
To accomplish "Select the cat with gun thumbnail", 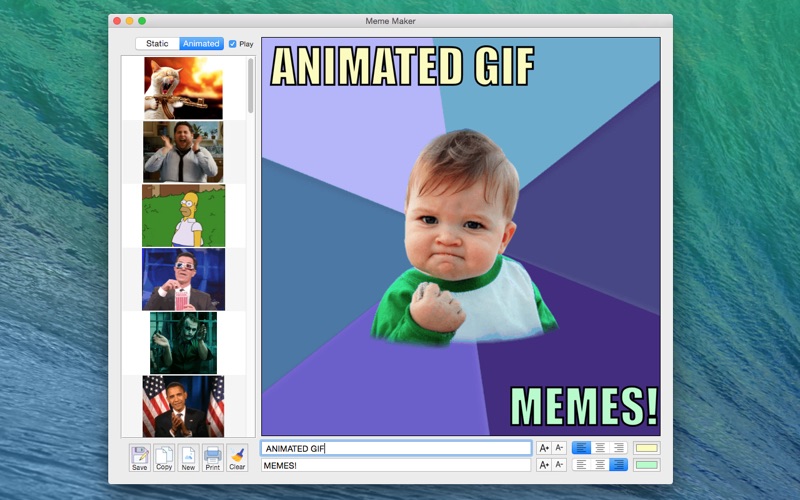I will click(183, 88).
